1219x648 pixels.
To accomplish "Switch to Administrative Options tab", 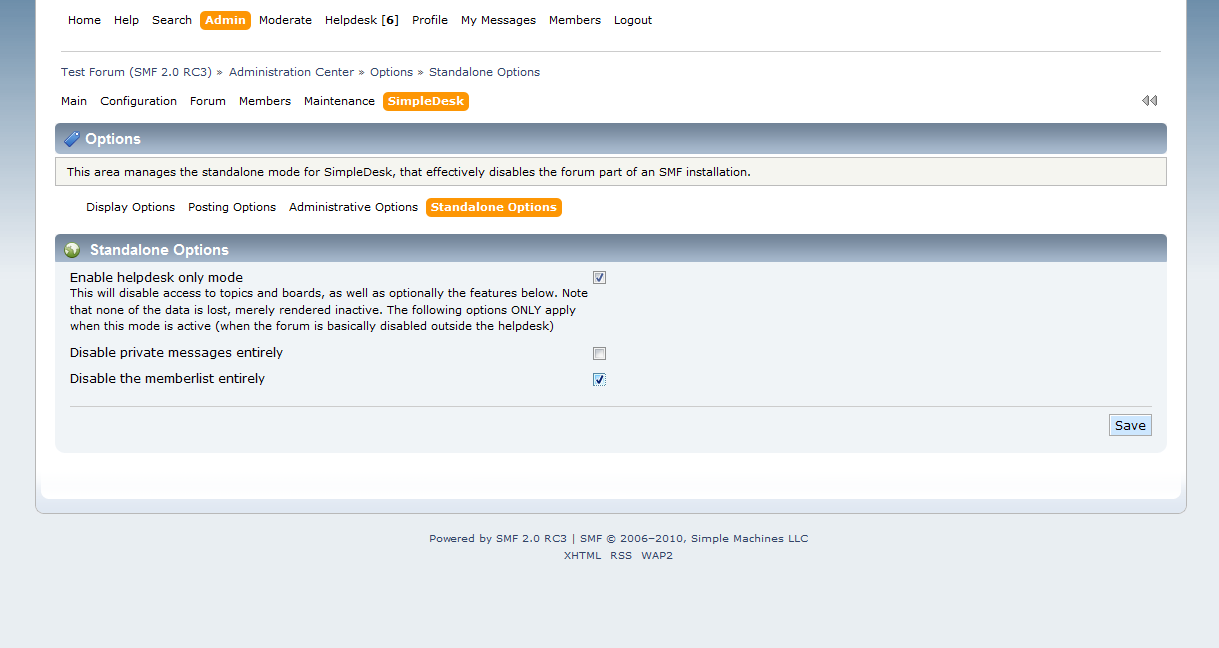I will tap(353, 207).
